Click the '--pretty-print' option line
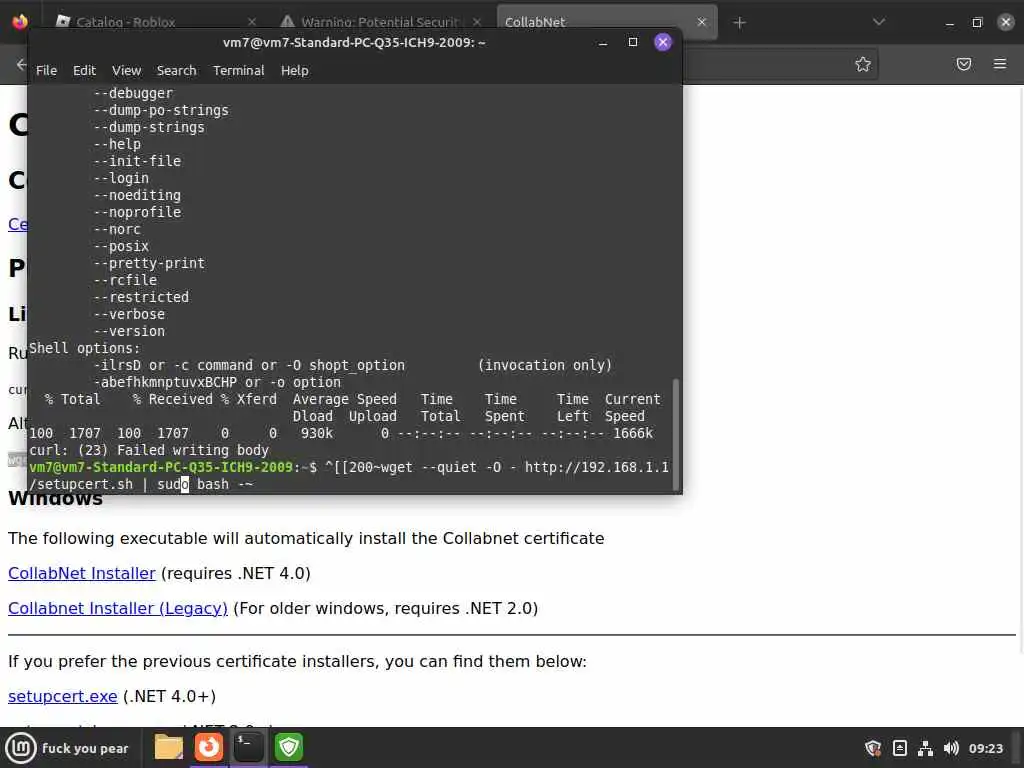This screenshot has height=768, width=1024. tap(149, 263)
